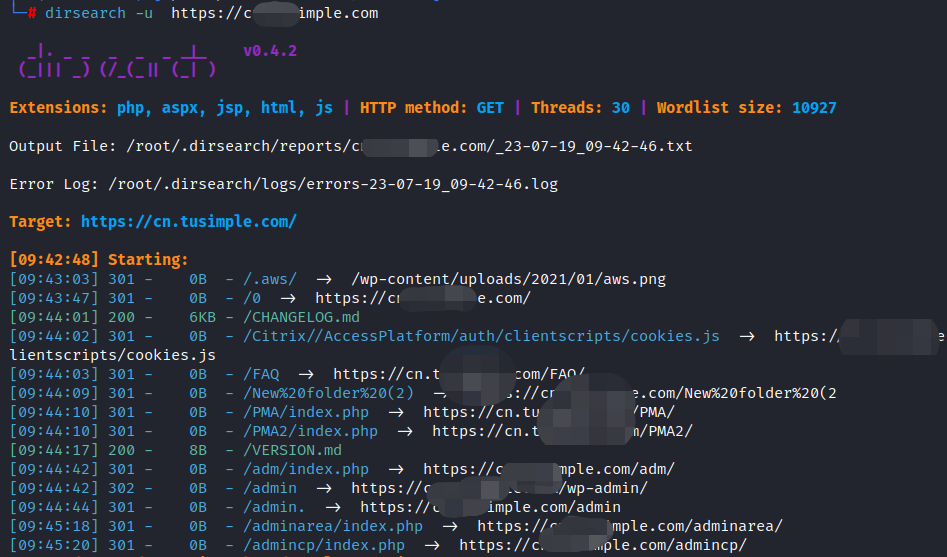Click the v0.4.2 version label

269,50
